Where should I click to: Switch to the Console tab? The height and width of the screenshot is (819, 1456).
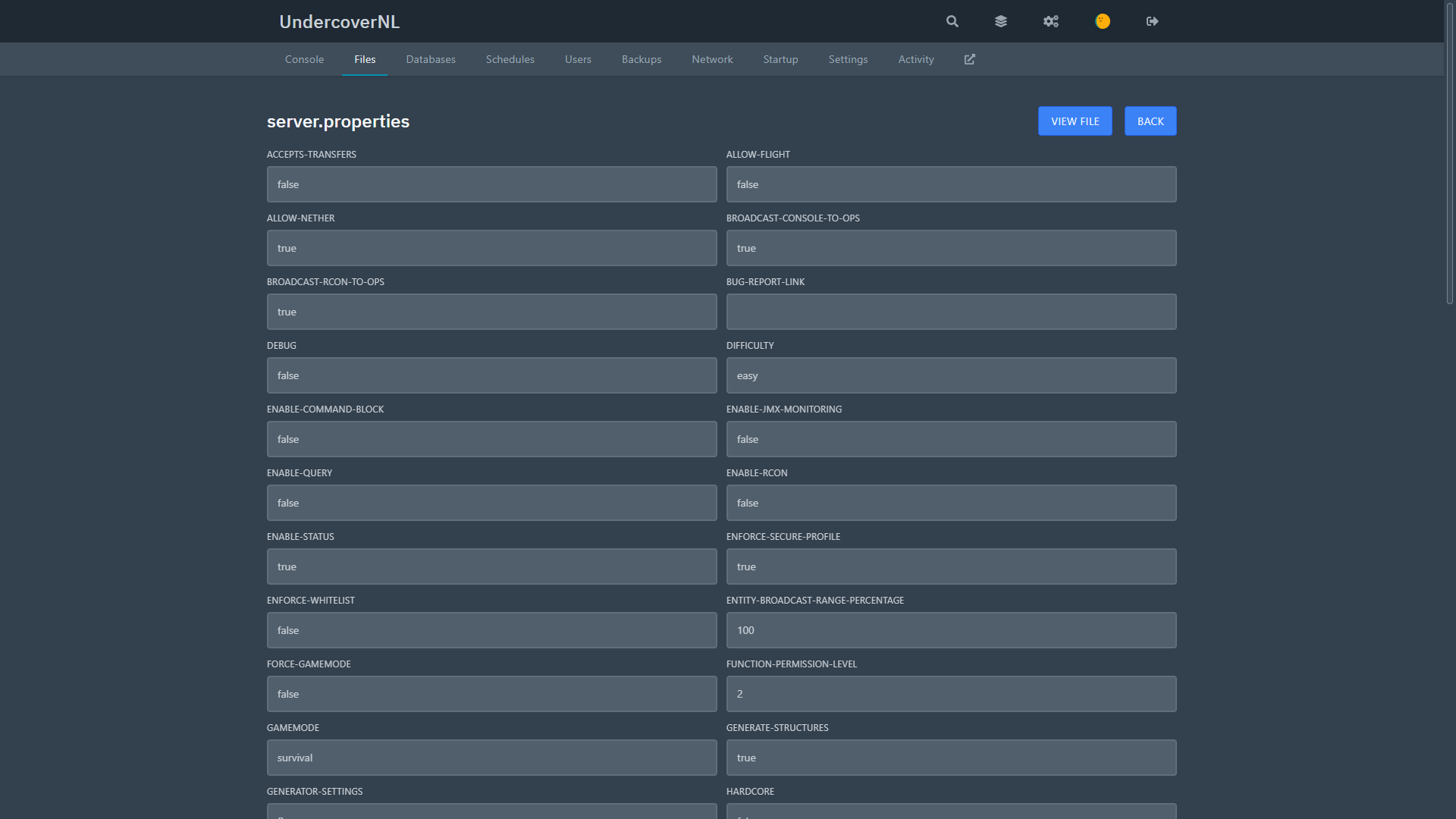[x=304, y=58]
